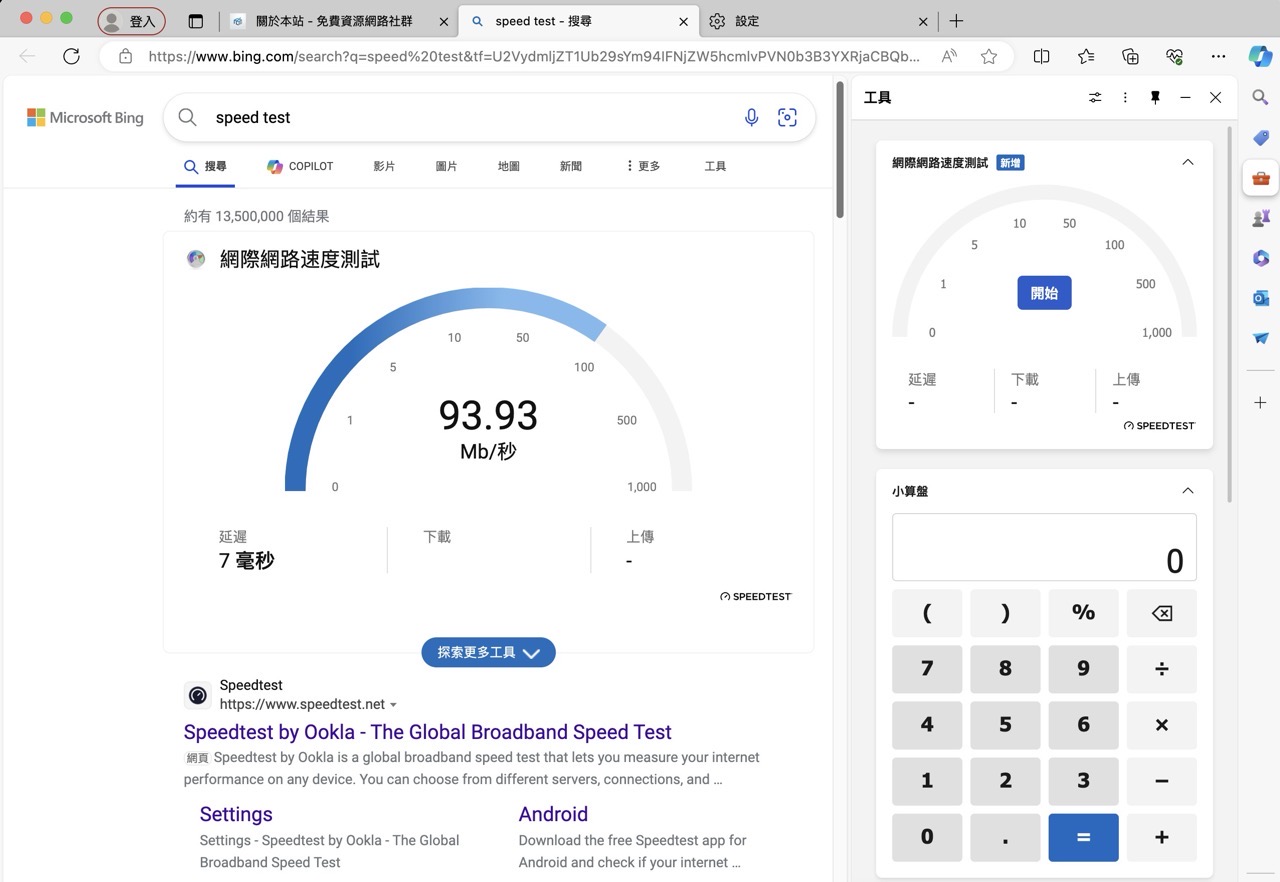This screenshot has width=1280, height=882.
Task: Open Microsoft 365 sidebar icon
Action: pyautogui.click(x=1260, y=258)
